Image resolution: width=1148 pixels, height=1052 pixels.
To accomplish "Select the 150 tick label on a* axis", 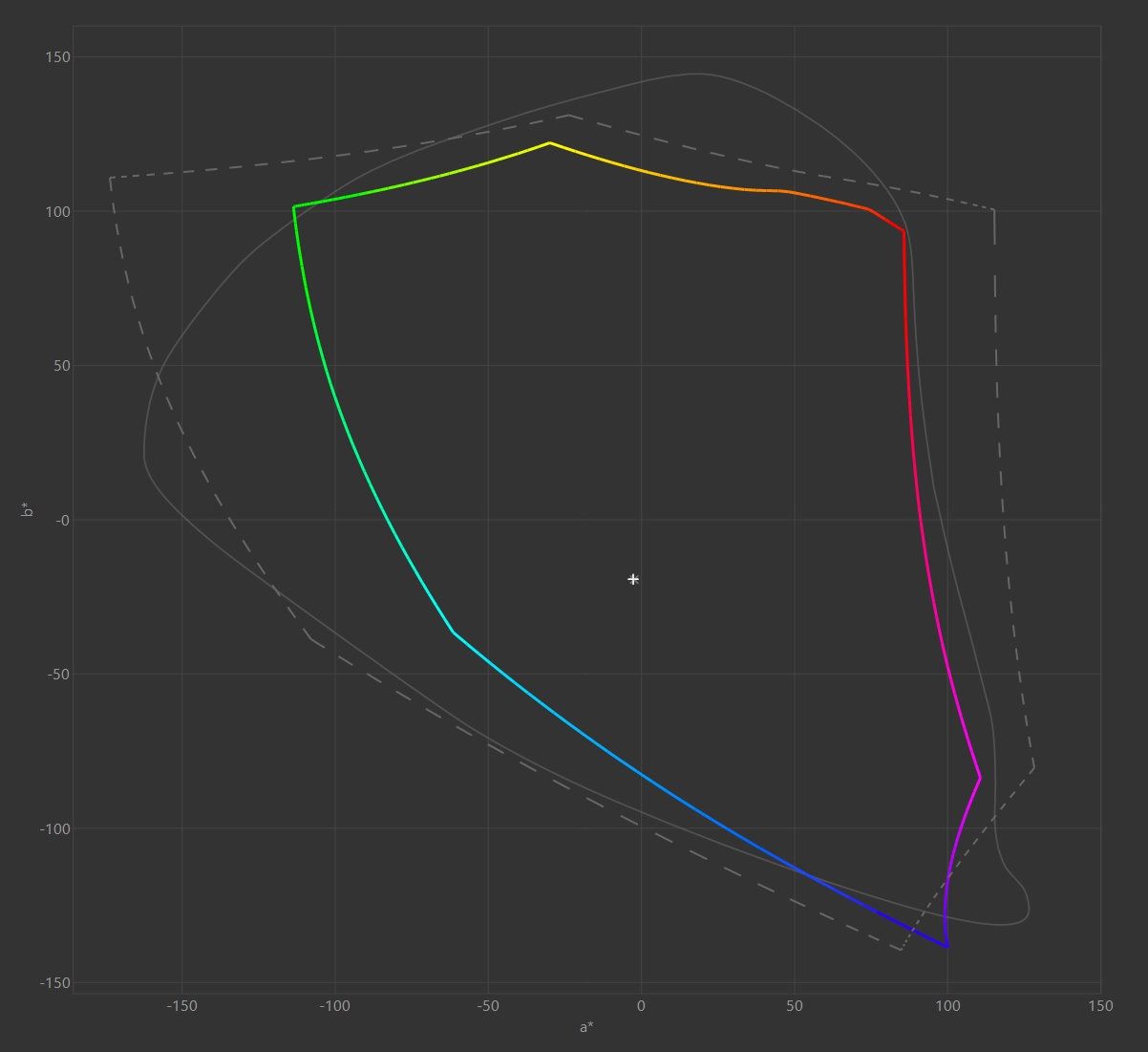I will pos(1100,1006).
